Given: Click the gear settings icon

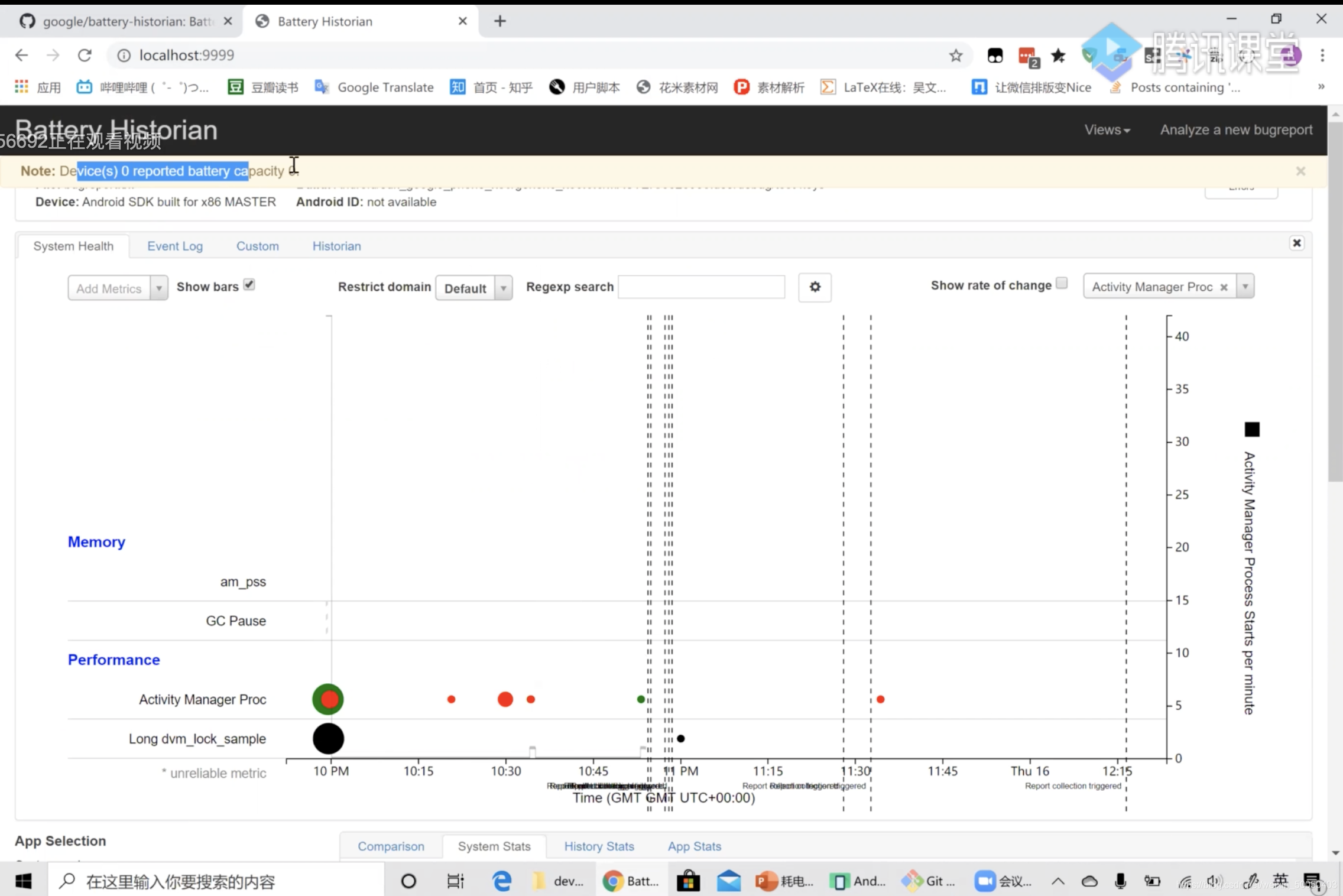Looking at the screenshot, I should coord(815,287).
